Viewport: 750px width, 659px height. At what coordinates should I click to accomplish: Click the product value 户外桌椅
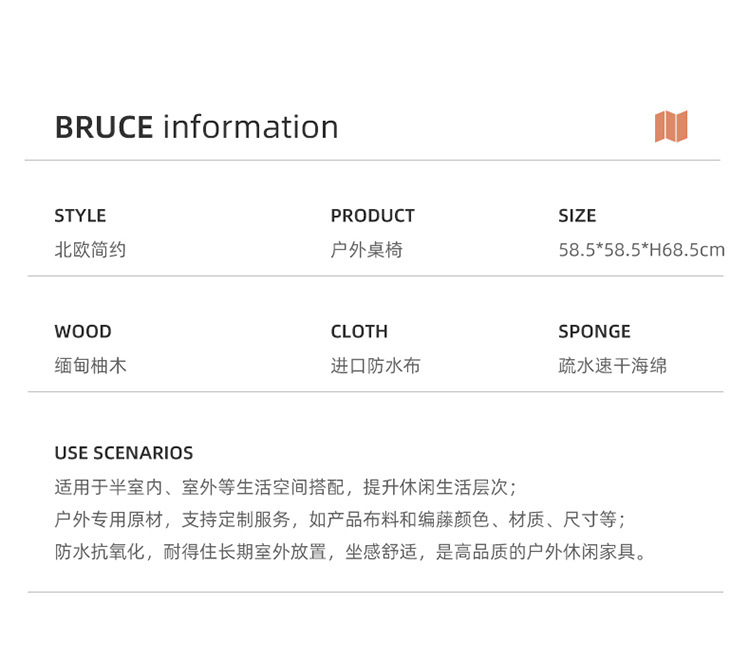[x=366, y=250]
